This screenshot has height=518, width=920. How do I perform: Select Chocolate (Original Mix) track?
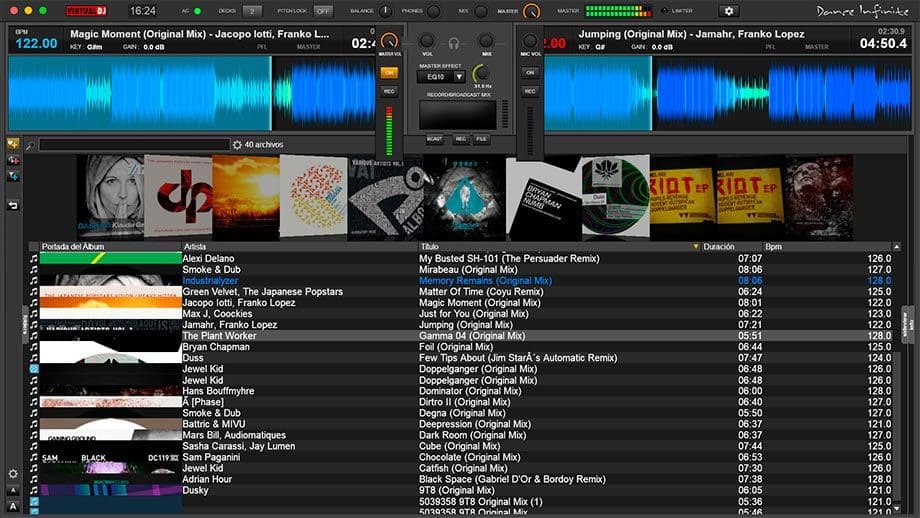(466, 457)
